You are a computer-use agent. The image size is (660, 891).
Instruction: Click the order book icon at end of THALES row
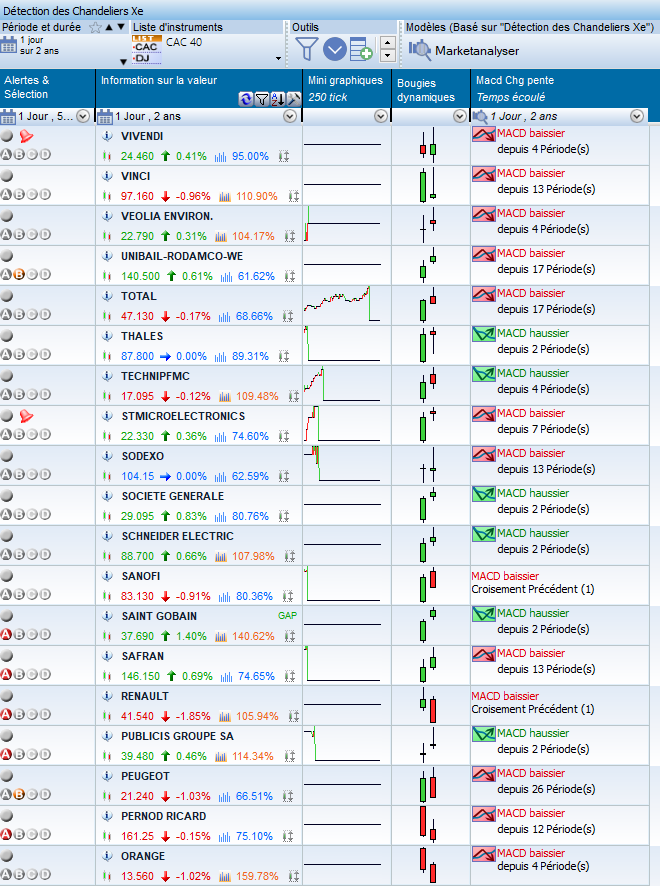pyautogui.click(x=283, y=356)
